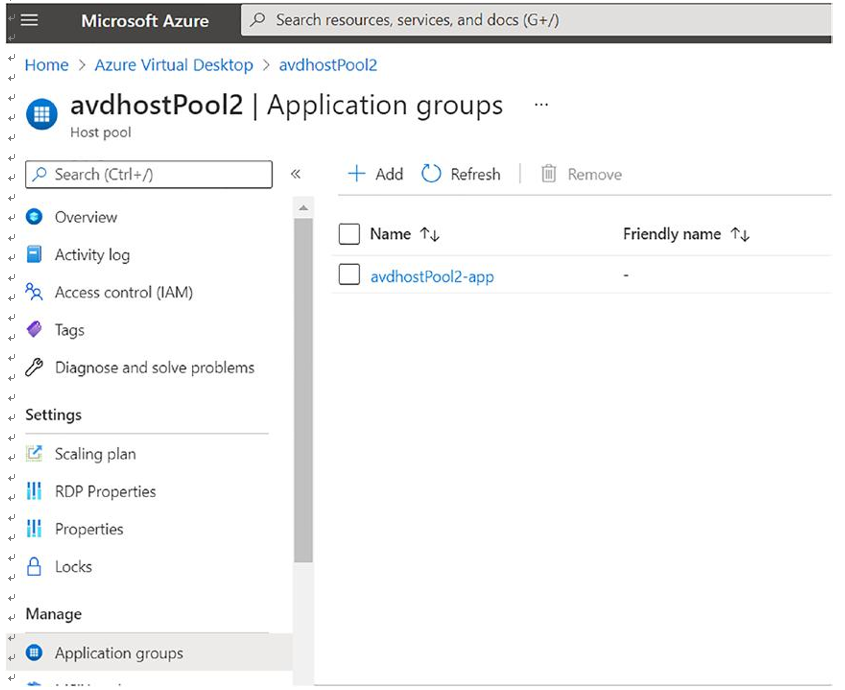
Task: Click the sidebar vertical scrollbar thumb
Action: [x=303, y=390]
